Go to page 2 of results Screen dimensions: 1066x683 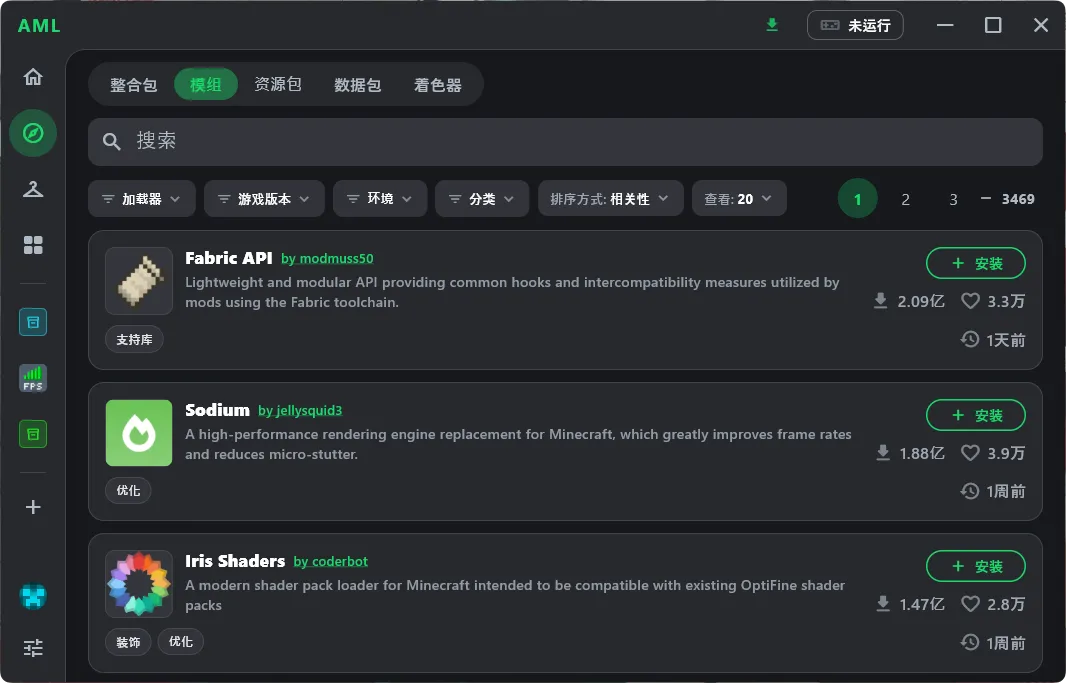(905, 199)
